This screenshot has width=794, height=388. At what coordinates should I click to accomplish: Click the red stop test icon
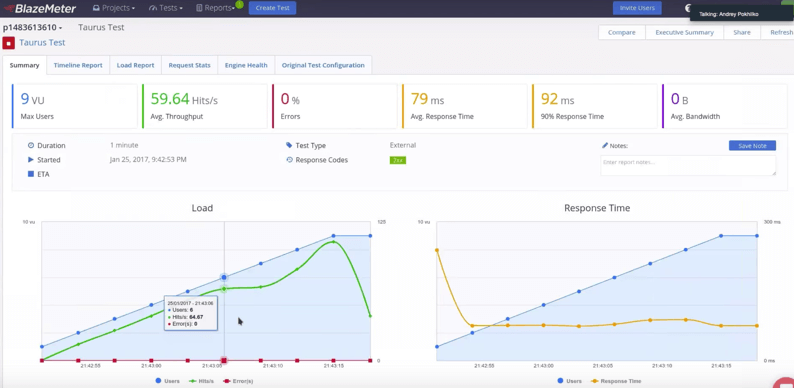tap(9, 43)
